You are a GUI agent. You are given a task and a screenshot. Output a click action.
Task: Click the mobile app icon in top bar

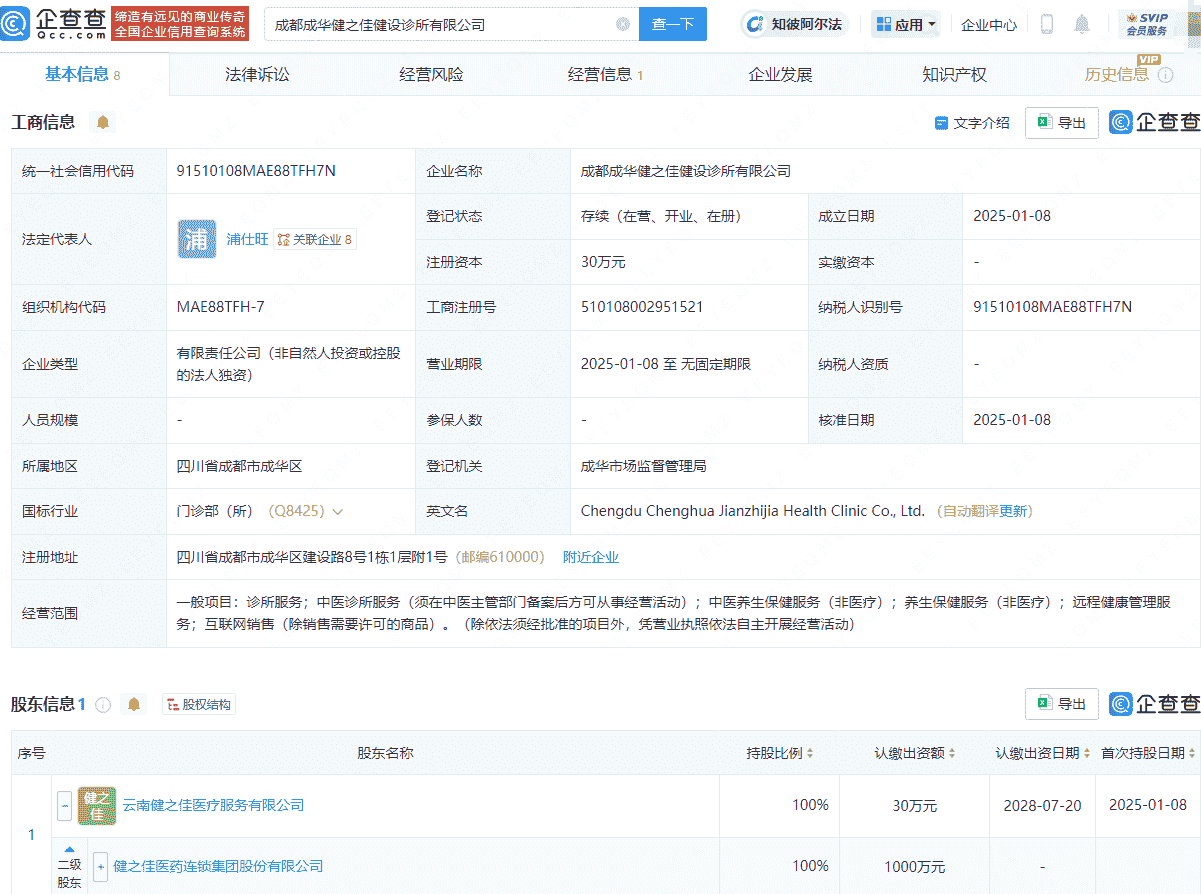coord(1046,23)
